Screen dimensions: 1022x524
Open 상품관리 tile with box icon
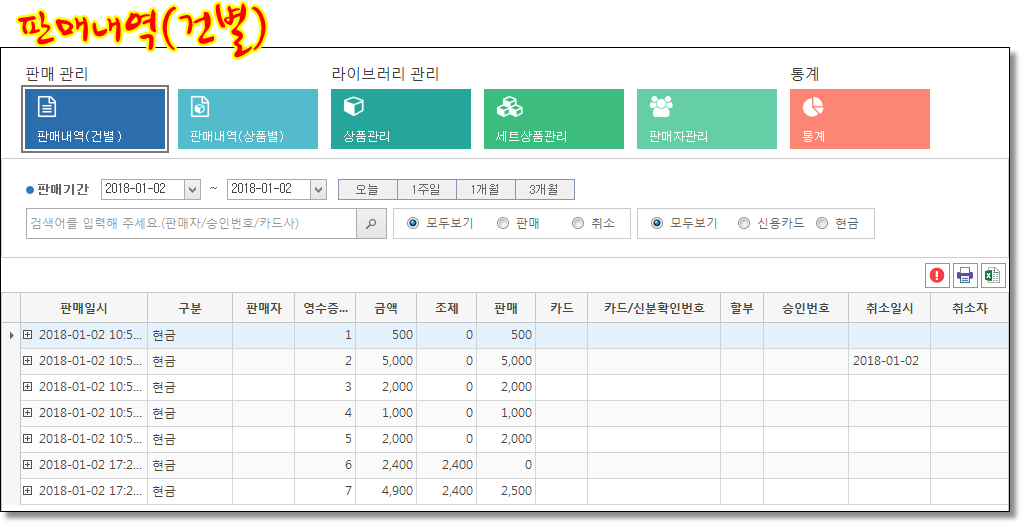coord(400,119)
